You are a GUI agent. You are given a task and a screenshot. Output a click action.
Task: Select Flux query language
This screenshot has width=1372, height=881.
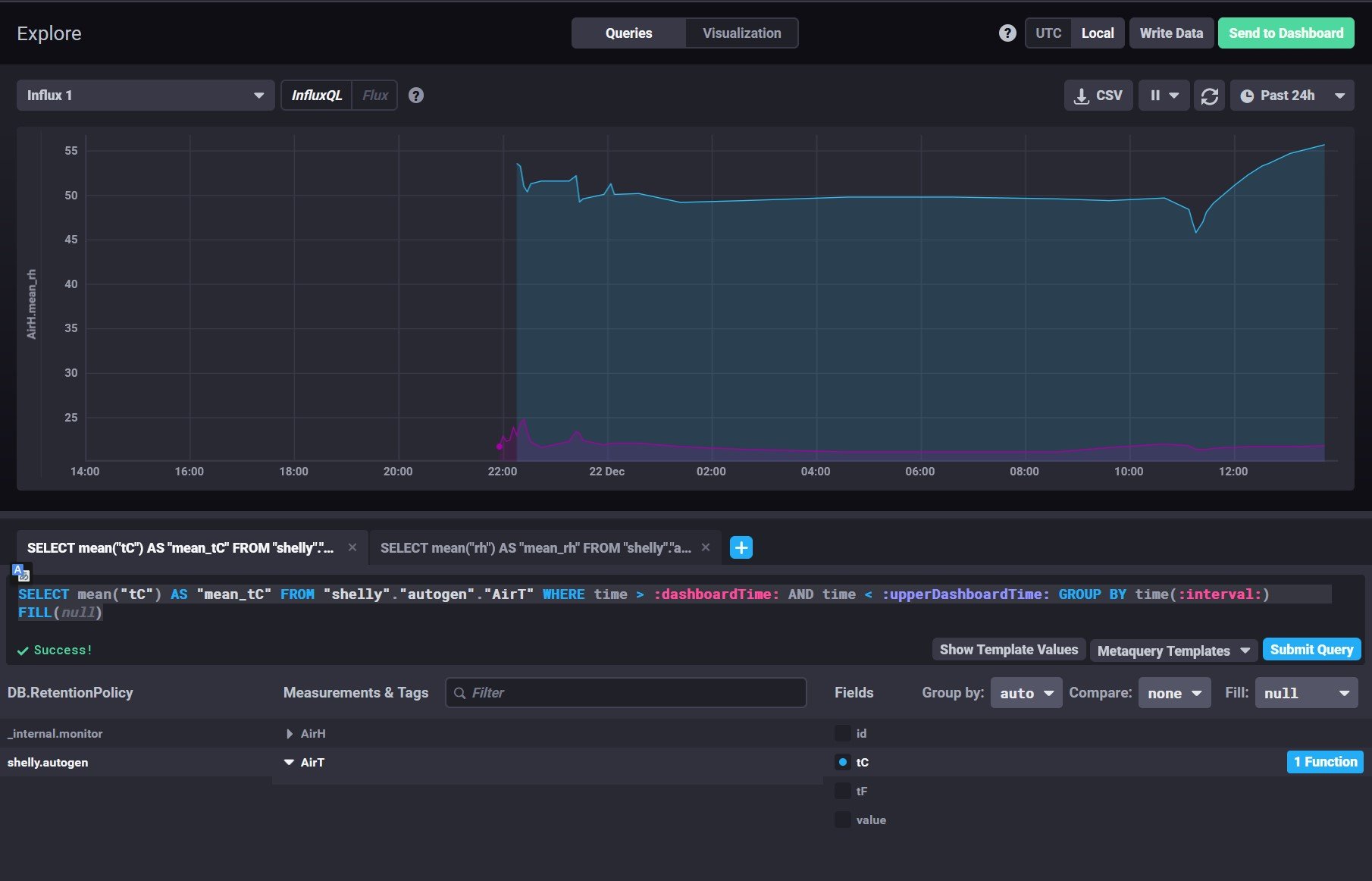click(375, 96)
